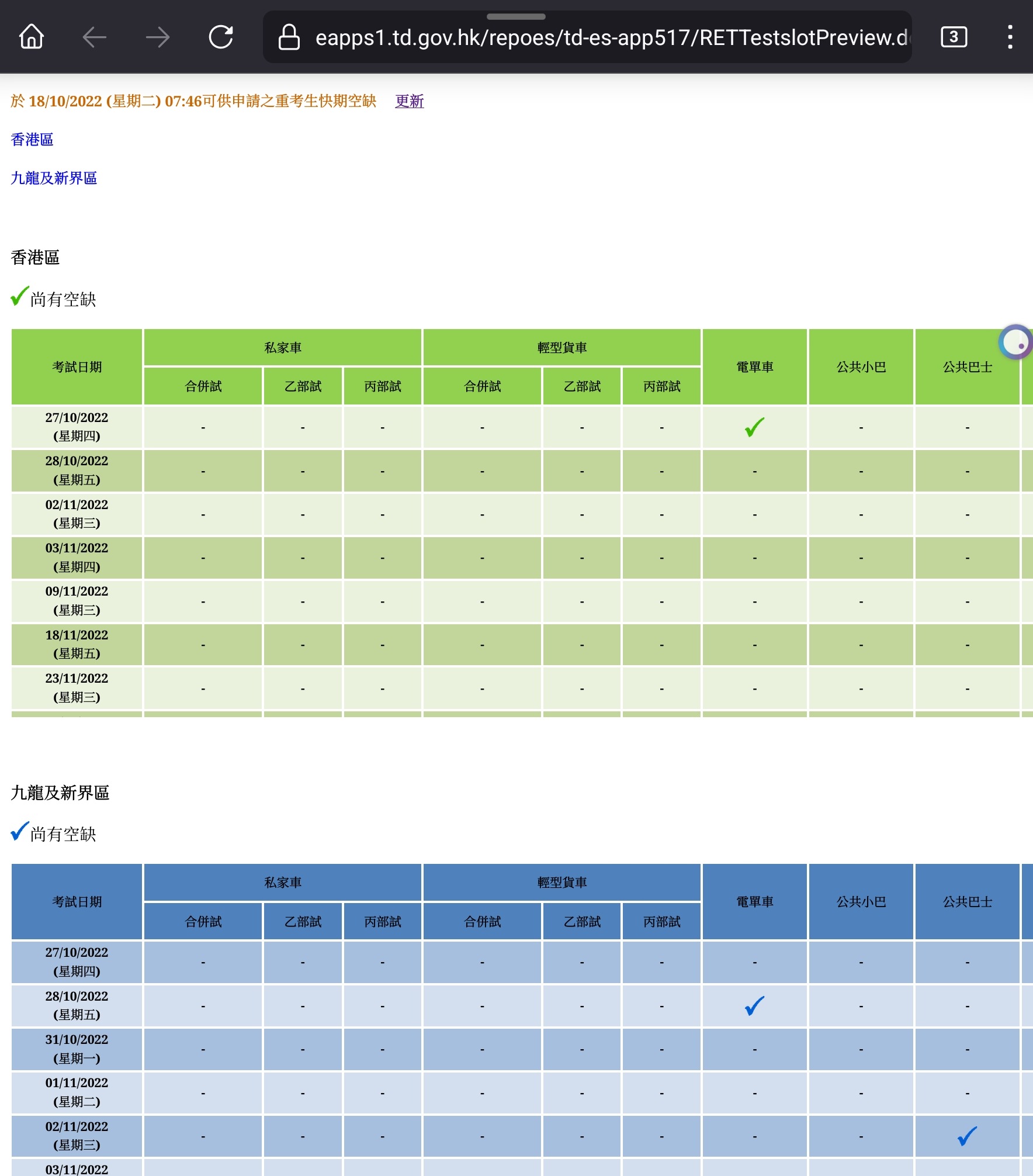Screen dimensions: 1033x1176
Task: Jump to 香港區 anchor link
Action: [x=32, y=140]
